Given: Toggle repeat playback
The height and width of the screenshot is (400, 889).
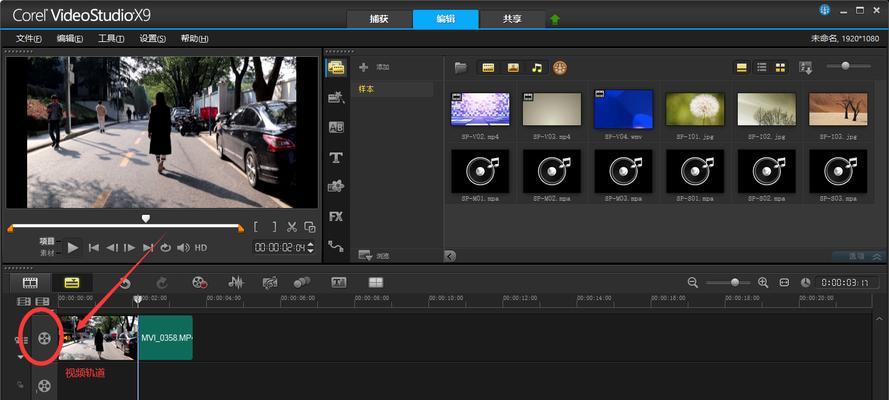Looking at the screenshot, I should pos(166,248).
